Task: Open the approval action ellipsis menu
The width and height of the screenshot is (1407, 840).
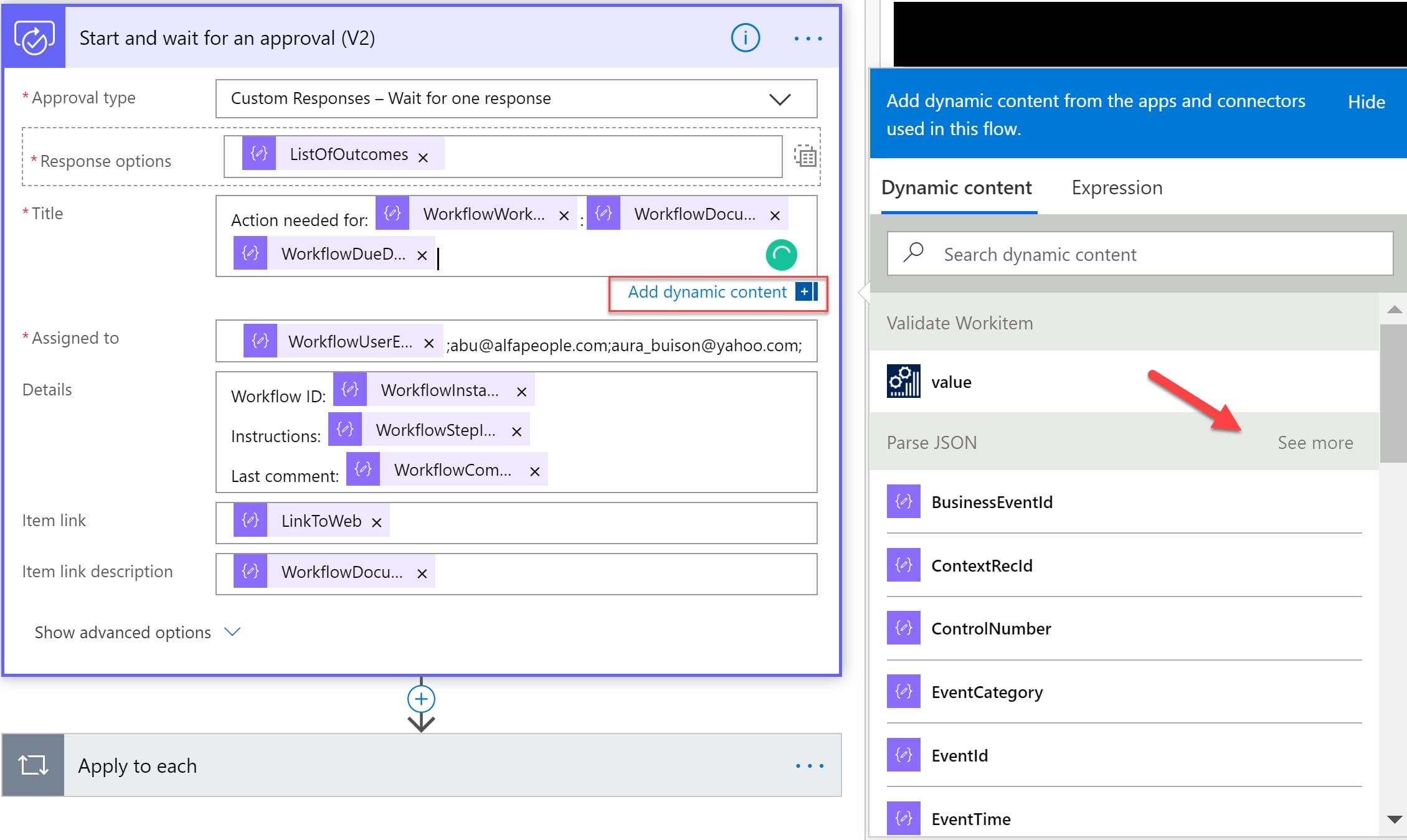Action: coord(808,39)
